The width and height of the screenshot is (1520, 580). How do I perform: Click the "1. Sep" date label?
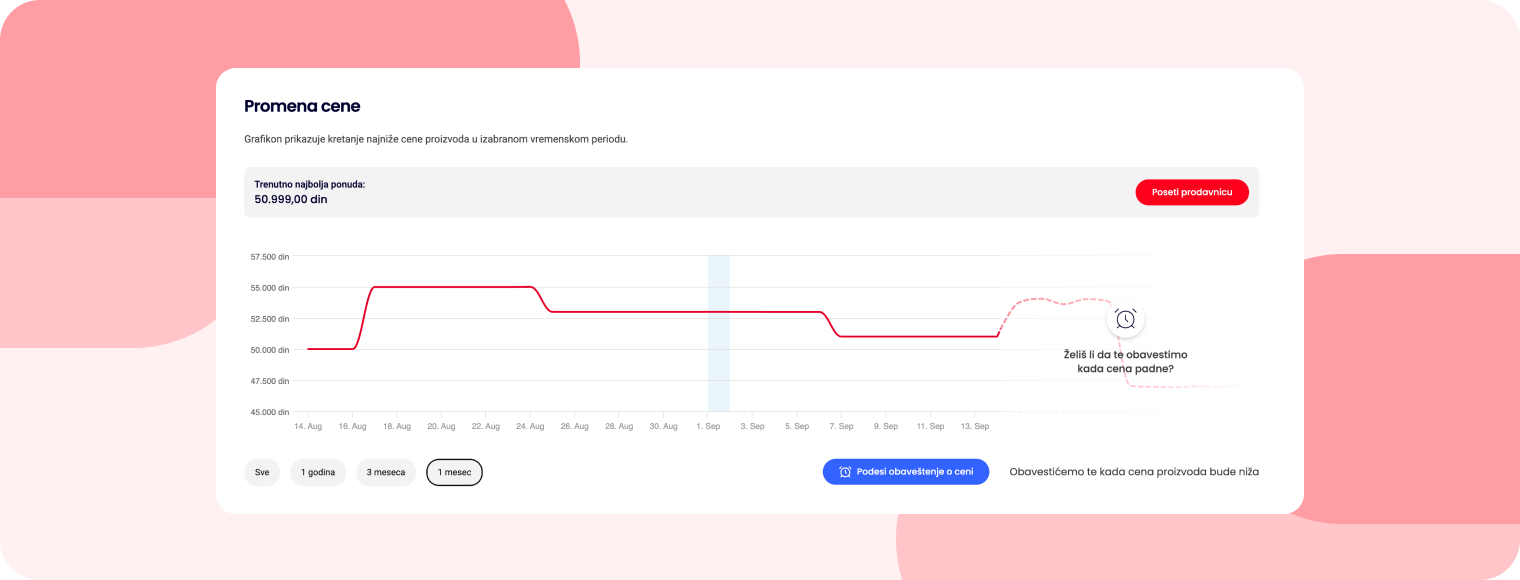click(708, 426)
